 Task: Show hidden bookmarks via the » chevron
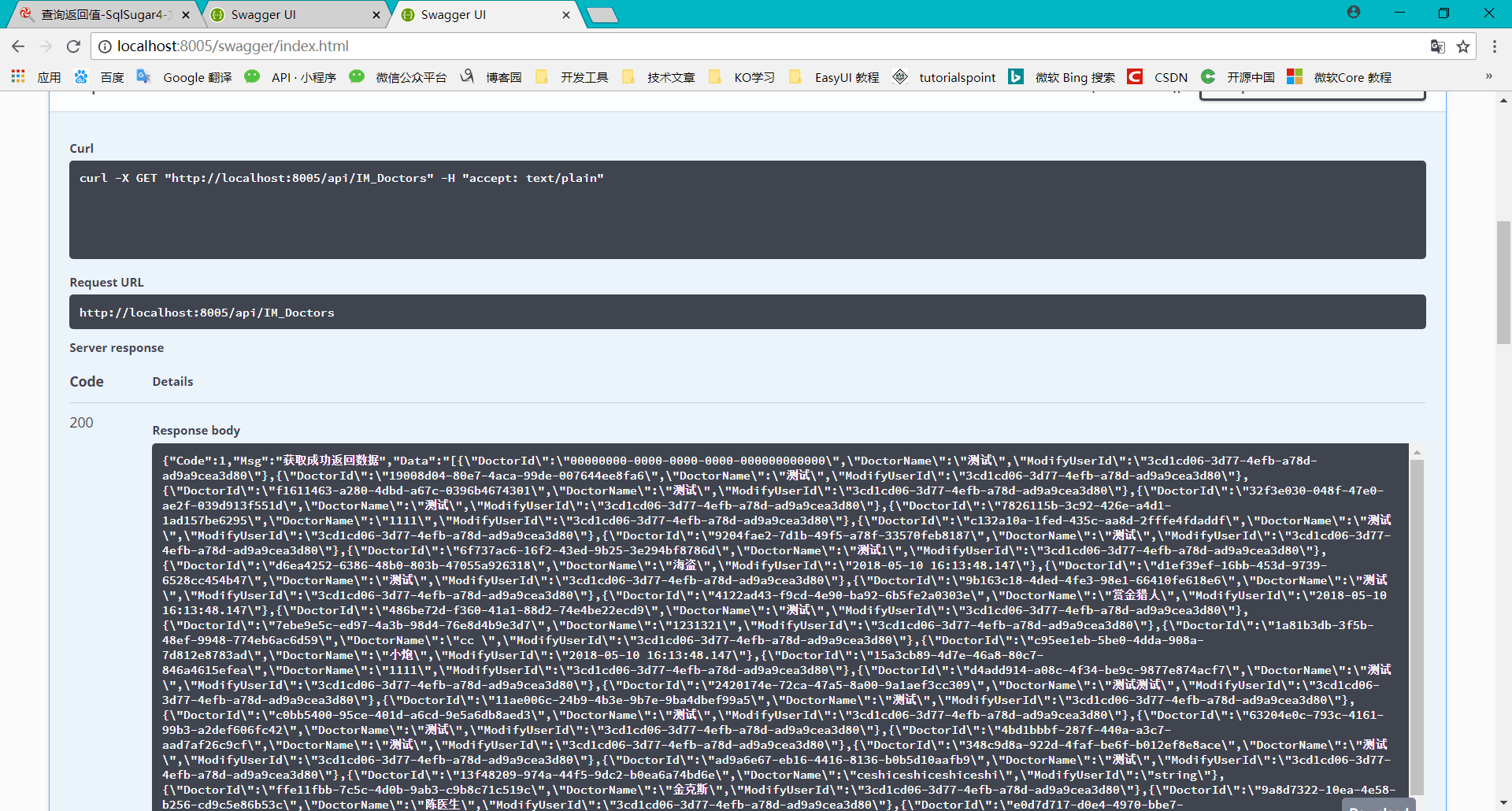pyautogui.click(x=1488, y=76)
